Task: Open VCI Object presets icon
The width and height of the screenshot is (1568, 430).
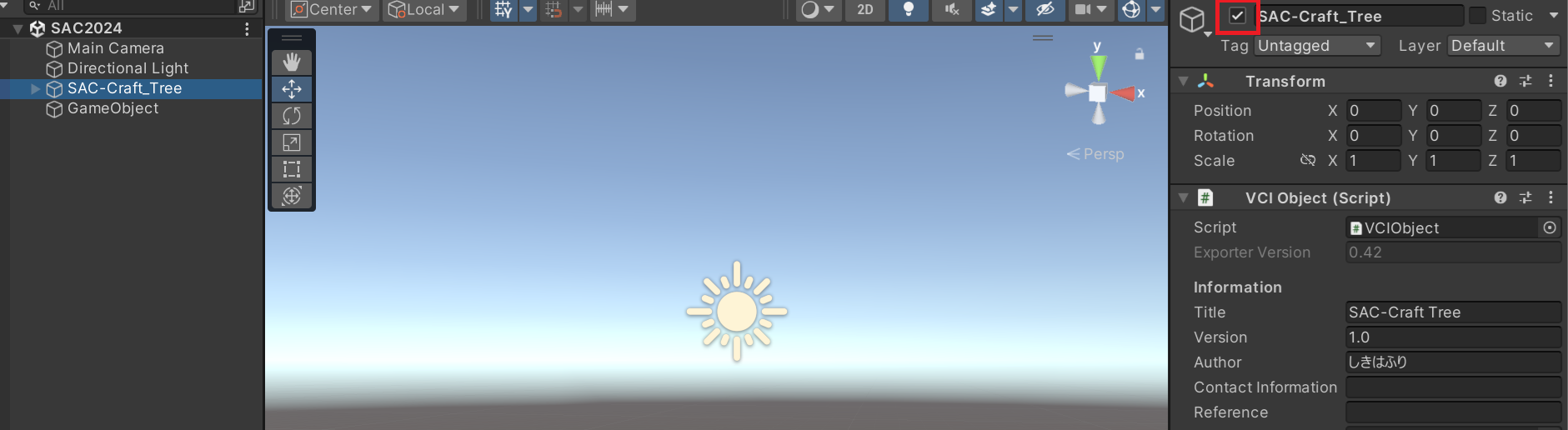Action: point(1525,197)
